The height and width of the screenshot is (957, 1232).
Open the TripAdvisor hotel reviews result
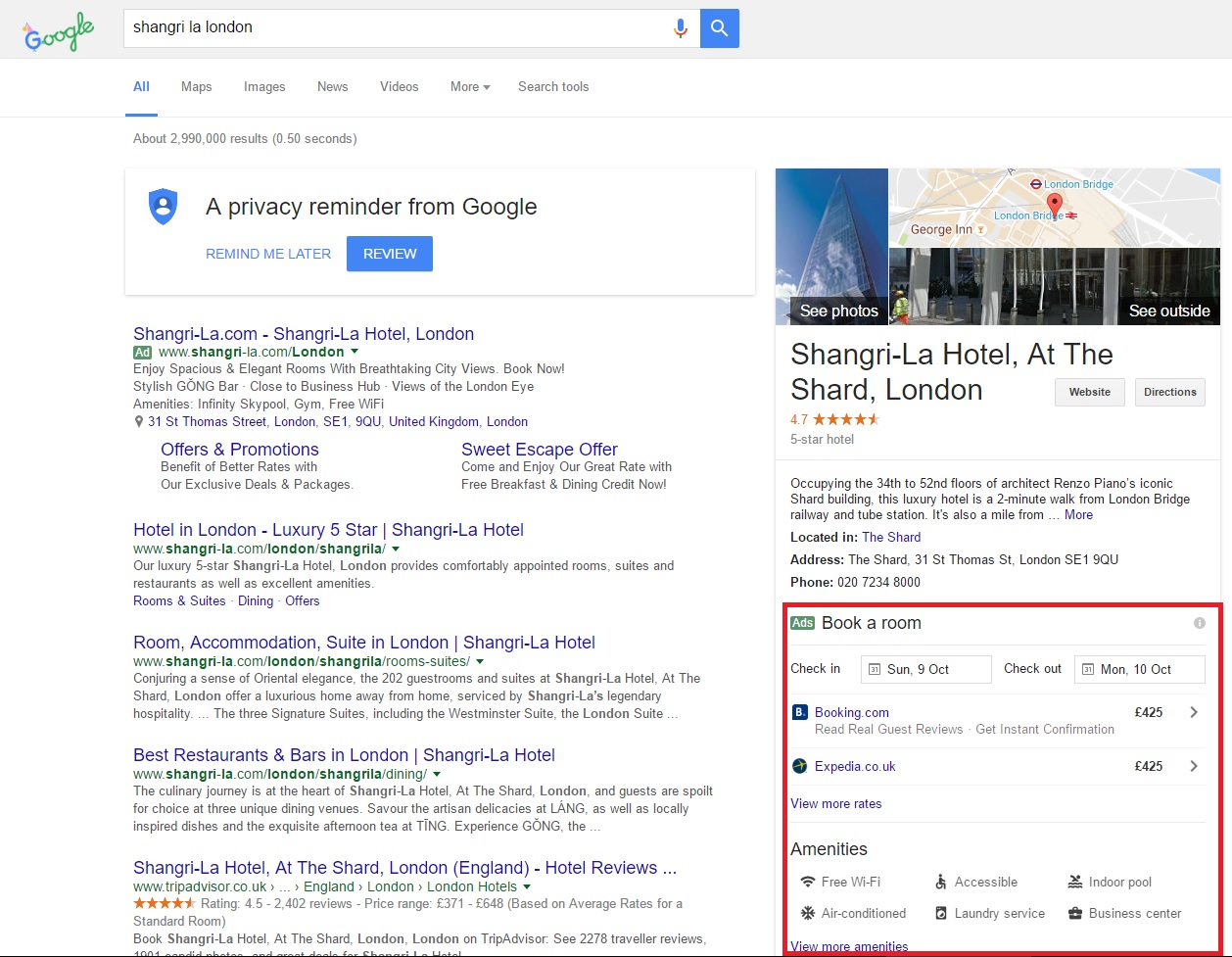click(x=404, y=868)
